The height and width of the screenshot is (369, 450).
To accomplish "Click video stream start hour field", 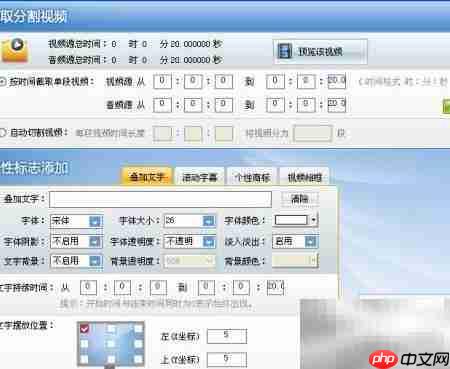I will point(162,81).
